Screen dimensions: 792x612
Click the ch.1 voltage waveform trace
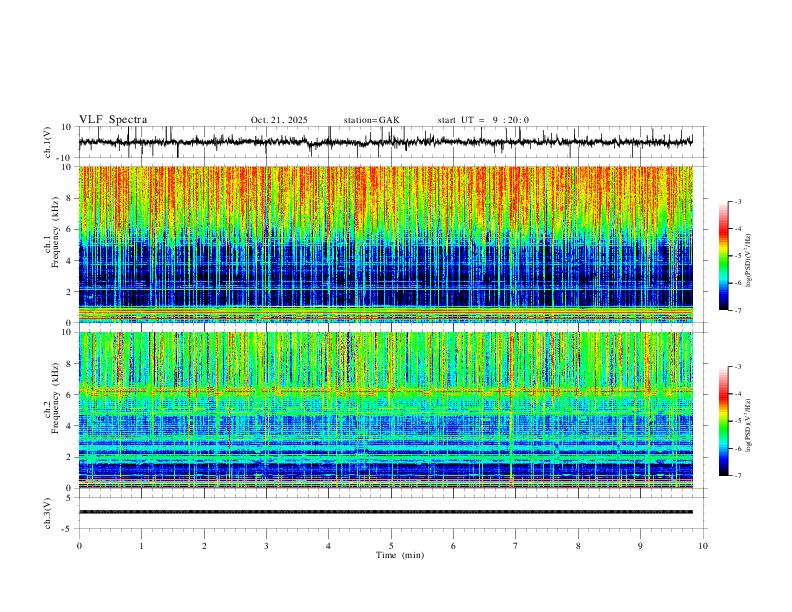pos(385,142)
